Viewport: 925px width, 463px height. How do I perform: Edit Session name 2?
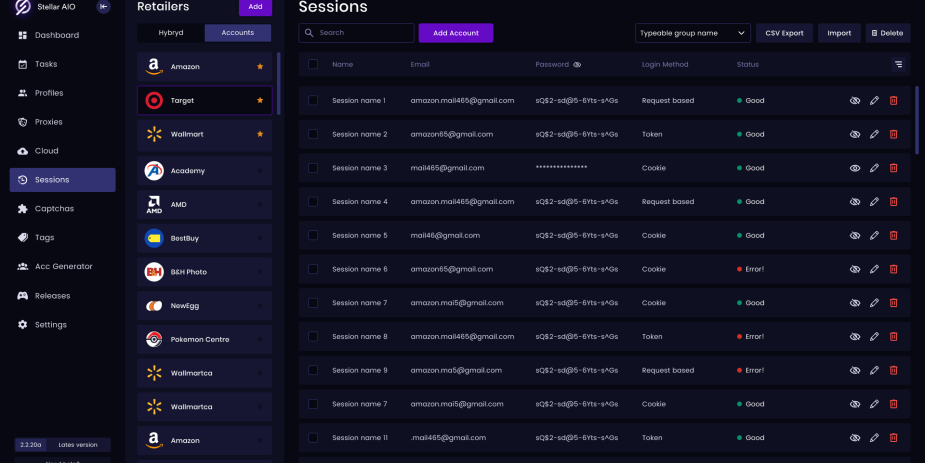coord(874,134)
